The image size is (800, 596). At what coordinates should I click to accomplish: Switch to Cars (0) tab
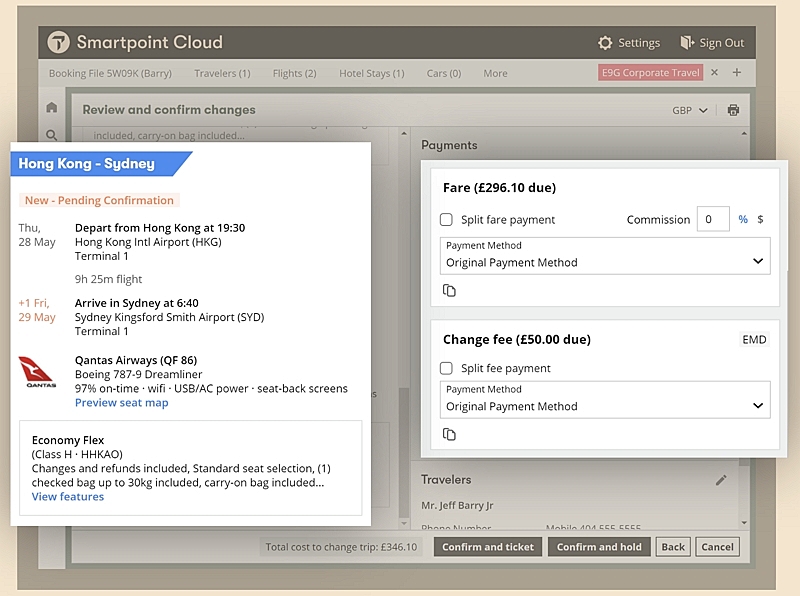(x=444, y=73)
